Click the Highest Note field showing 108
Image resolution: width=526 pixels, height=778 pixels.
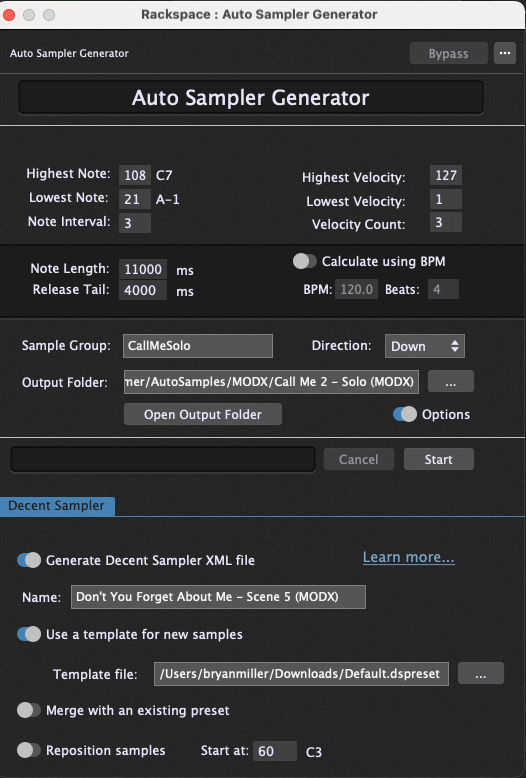134,175
